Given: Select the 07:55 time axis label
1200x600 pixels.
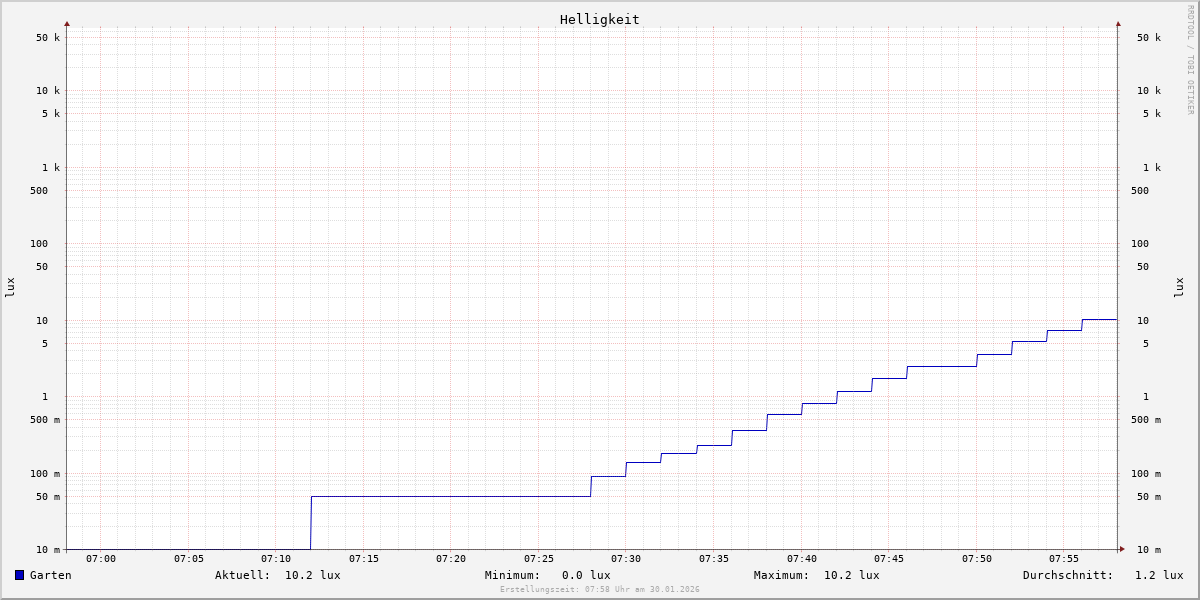Looking at the screenshot, I should (1064, 559).
